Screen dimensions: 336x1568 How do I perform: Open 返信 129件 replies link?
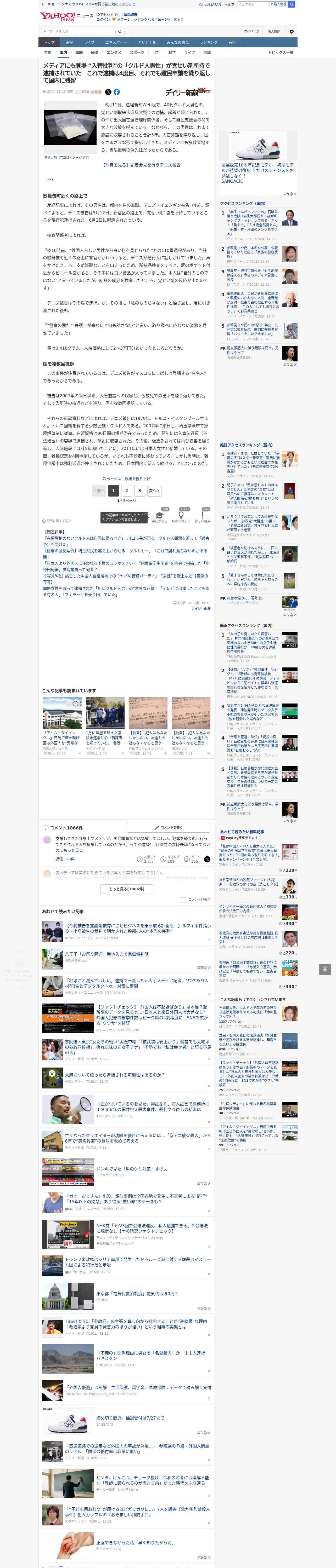tap(65, 859)
